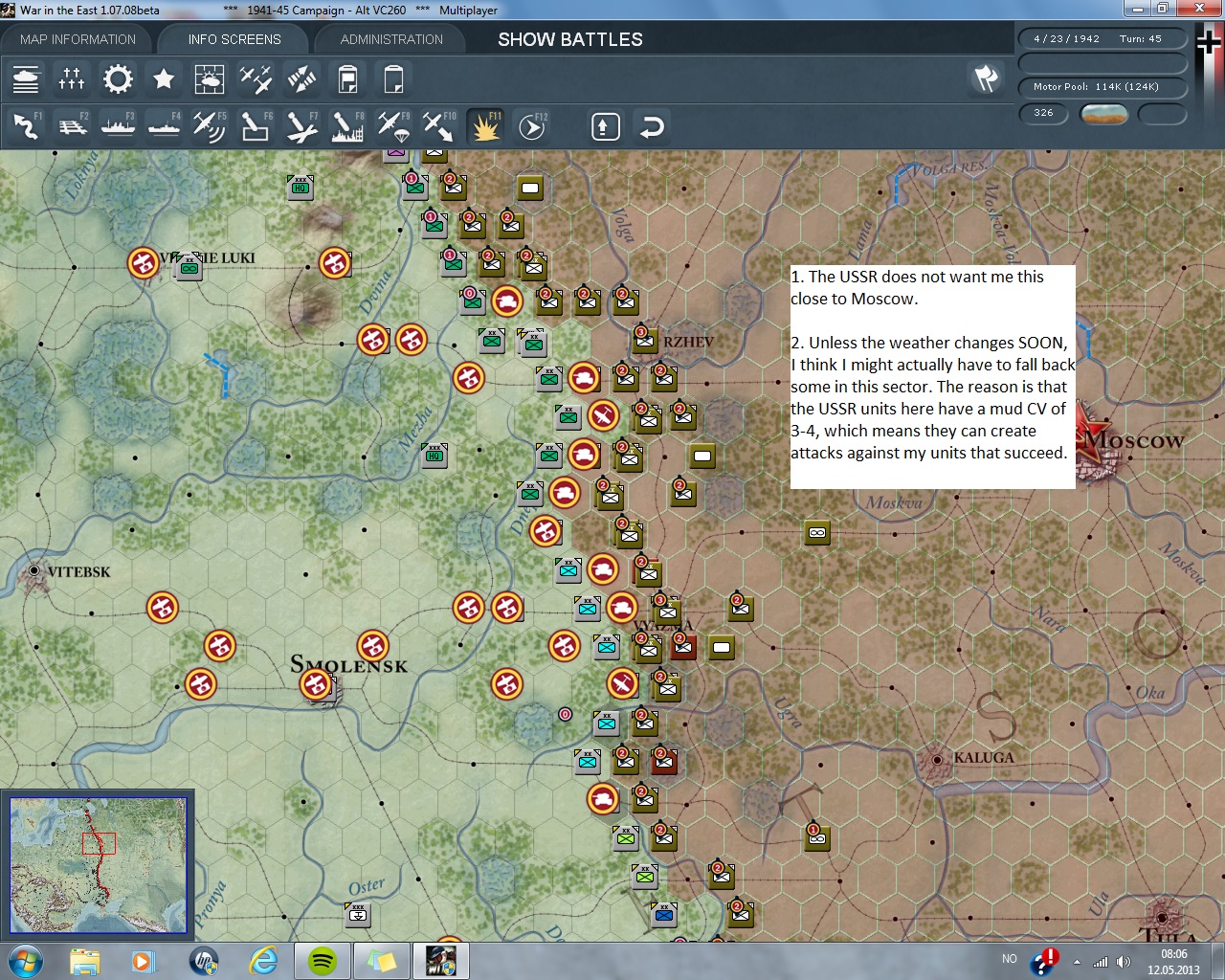The image size is (1225, 980).
Task: Open the air doctrine planes icon
Action: (x=256, y=78)
